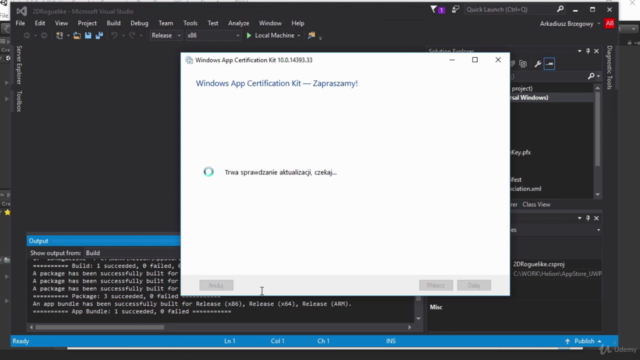Click the Quick Launch magnifier icon
This screenshot has width=640, height=360.
click(x=560, y=9)
